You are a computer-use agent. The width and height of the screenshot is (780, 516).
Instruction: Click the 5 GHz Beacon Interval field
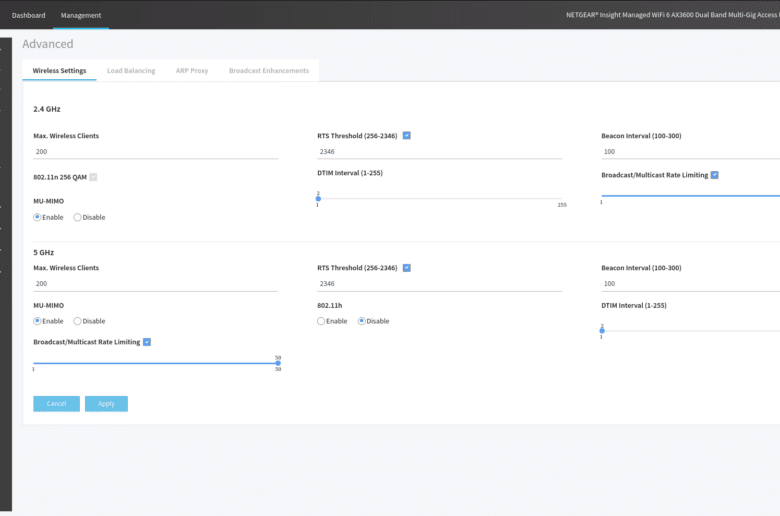690,284
